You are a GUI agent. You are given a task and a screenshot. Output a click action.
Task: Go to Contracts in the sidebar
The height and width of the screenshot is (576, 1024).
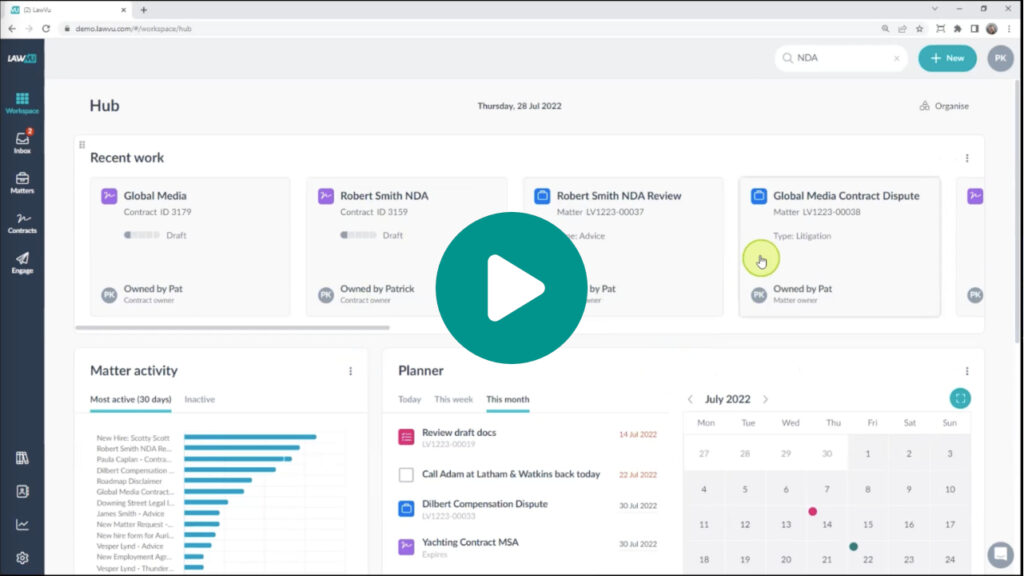[x=22, y=223]
